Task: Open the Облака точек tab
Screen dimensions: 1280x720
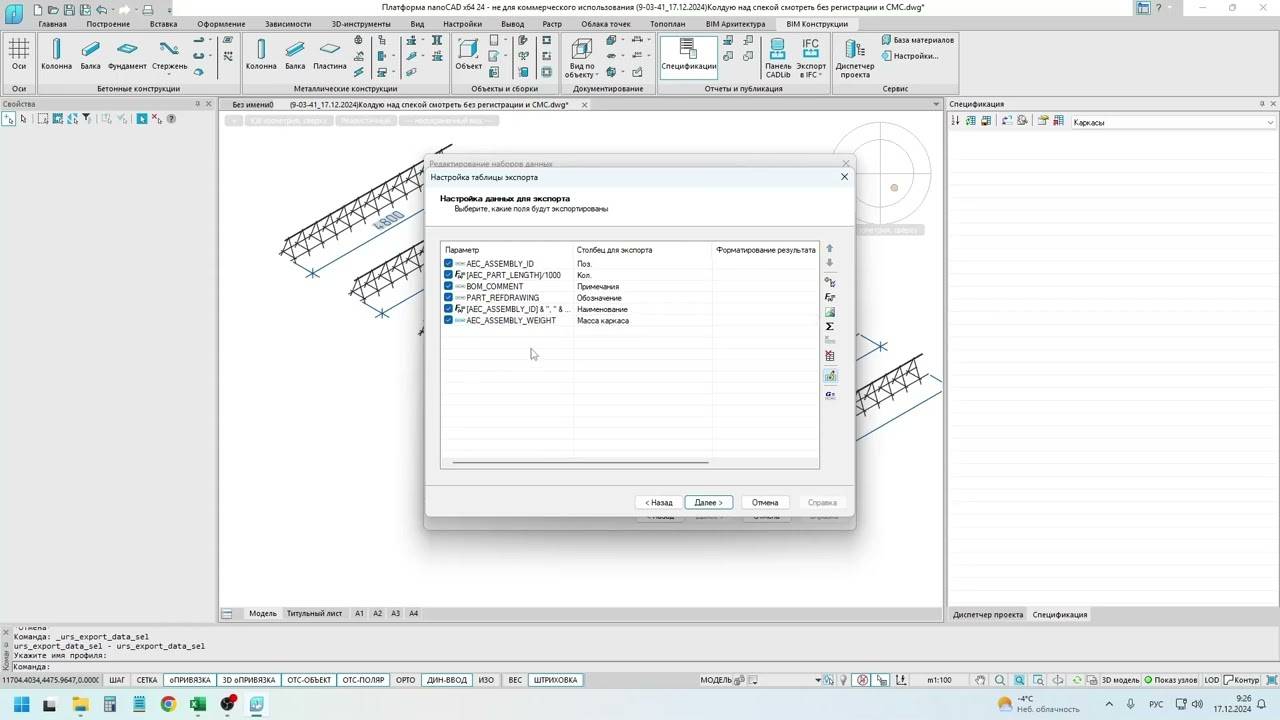Action: click(x=604, y=24)
